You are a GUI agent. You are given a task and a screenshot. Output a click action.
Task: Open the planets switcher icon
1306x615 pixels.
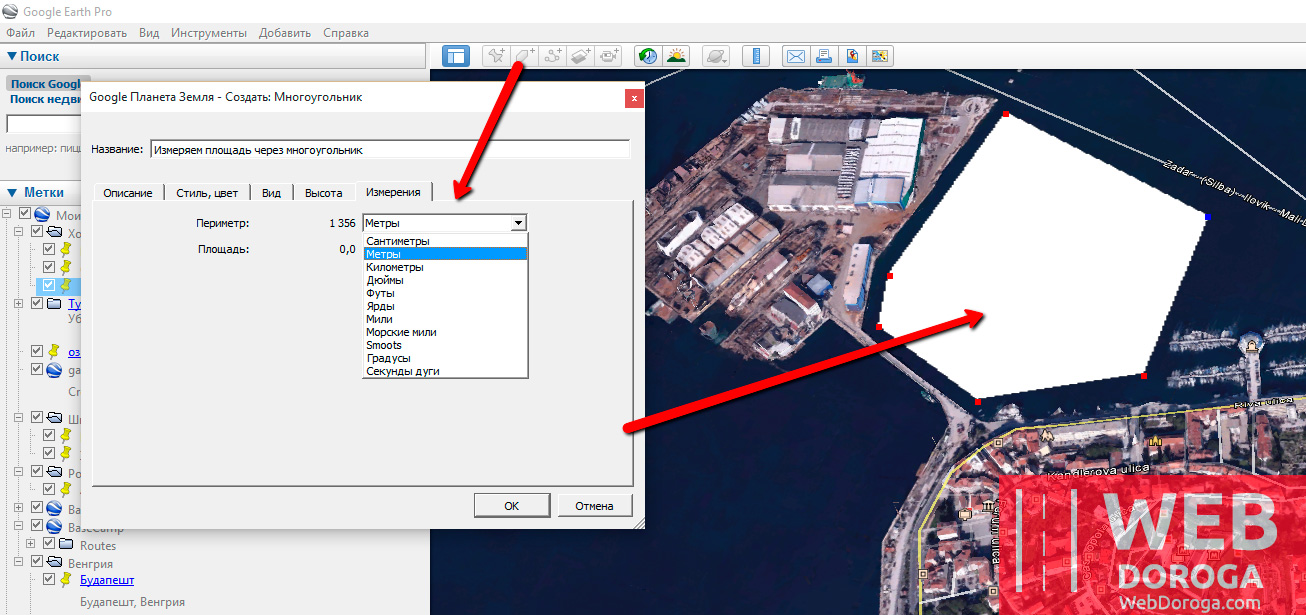coord(716,57)
